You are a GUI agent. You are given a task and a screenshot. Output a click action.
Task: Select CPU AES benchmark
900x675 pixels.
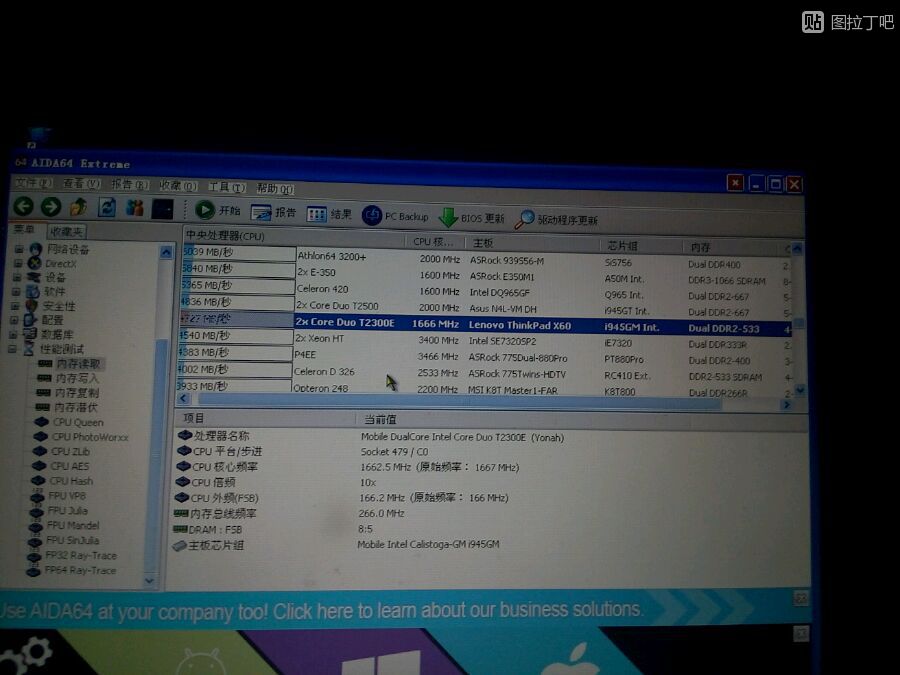[69, 466]
